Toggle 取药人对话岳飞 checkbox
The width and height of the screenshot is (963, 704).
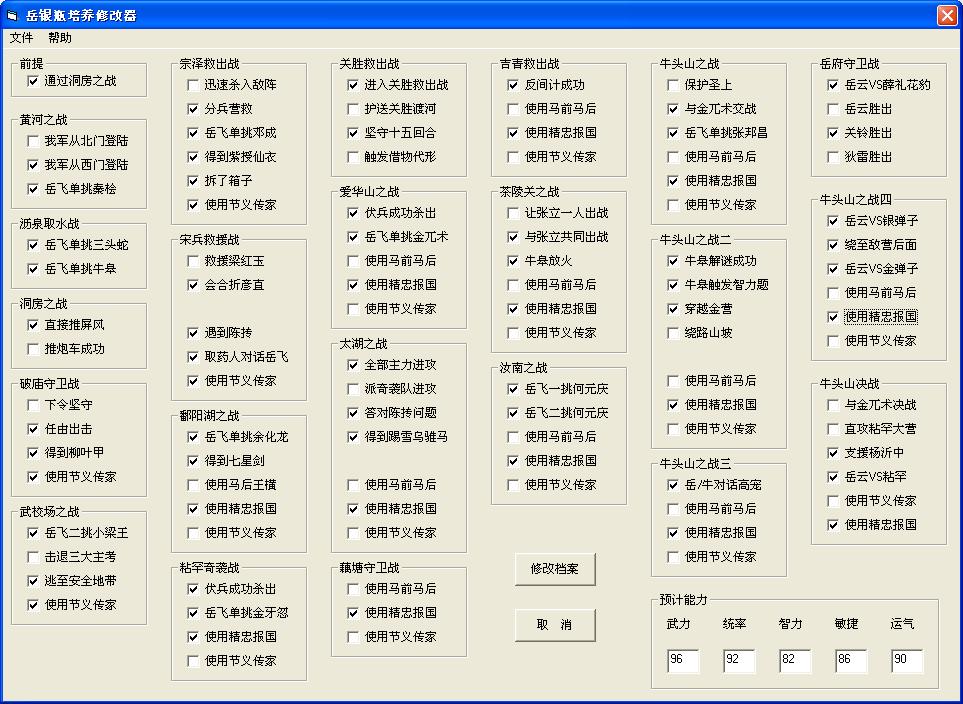[193, 357]
